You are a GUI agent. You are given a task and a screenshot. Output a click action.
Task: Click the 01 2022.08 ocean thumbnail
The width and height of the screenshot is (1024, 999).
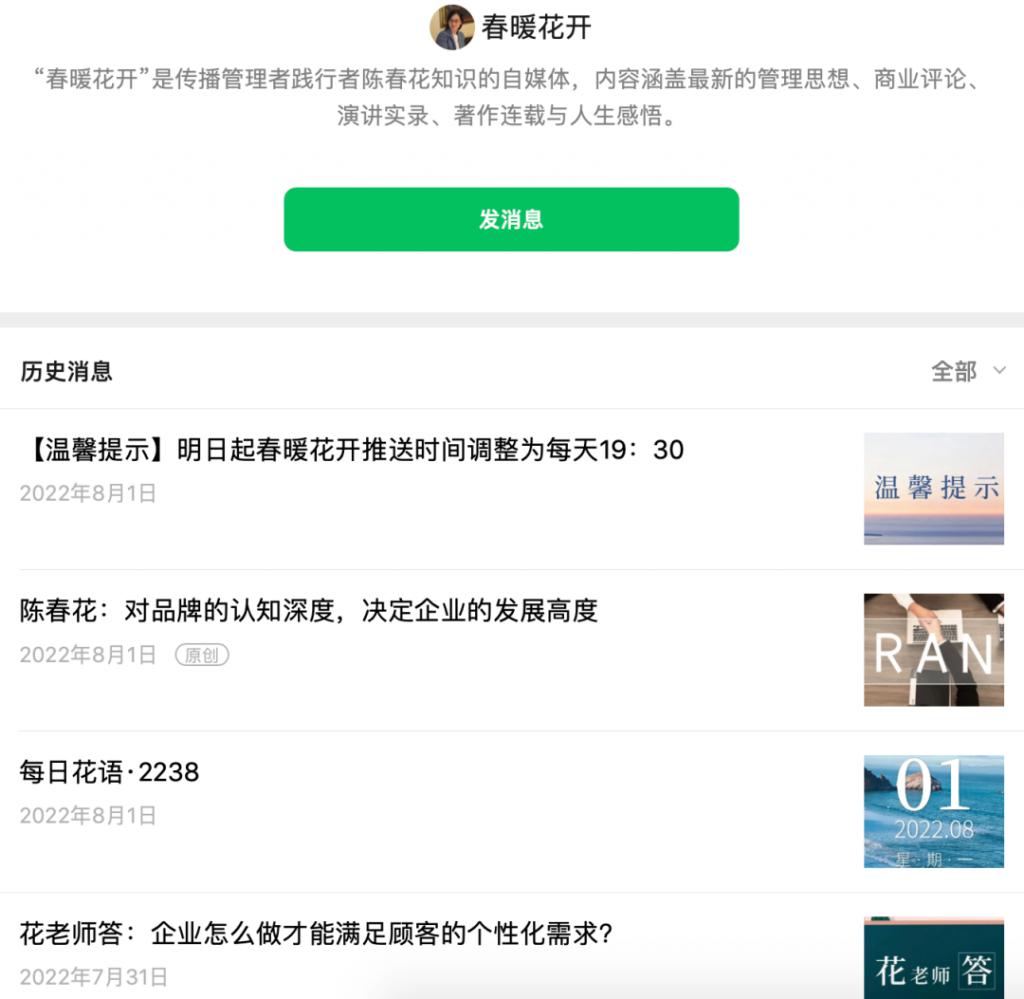[934, 812]
